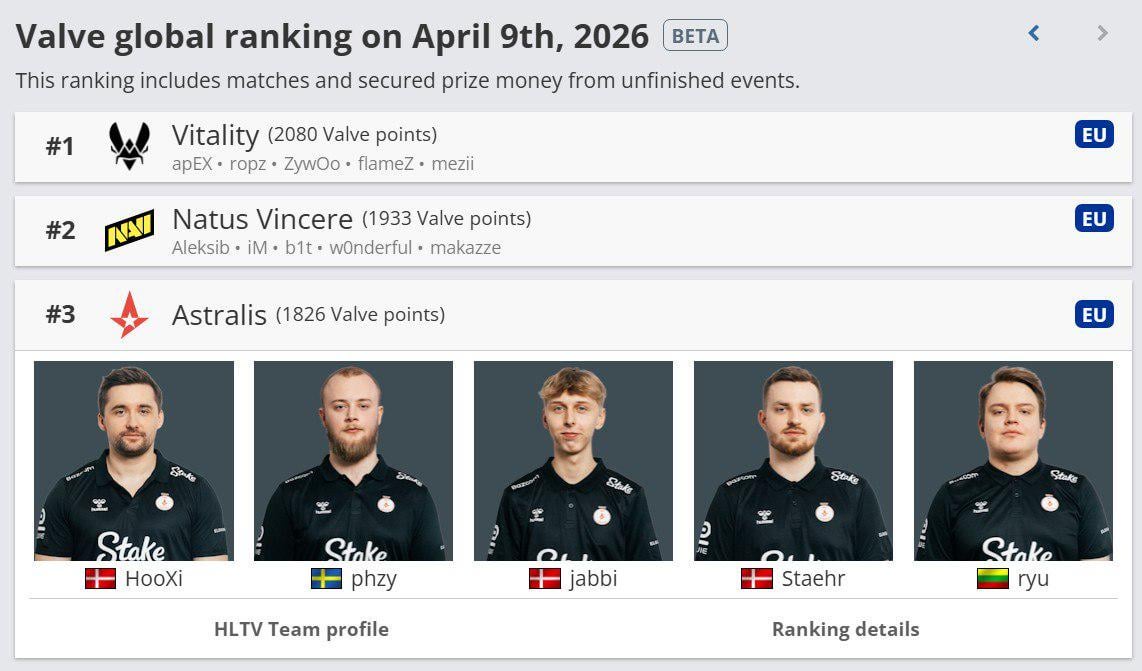Click the BETA label badge
This screenshot has height=671, width=1142.
point(695,36)
